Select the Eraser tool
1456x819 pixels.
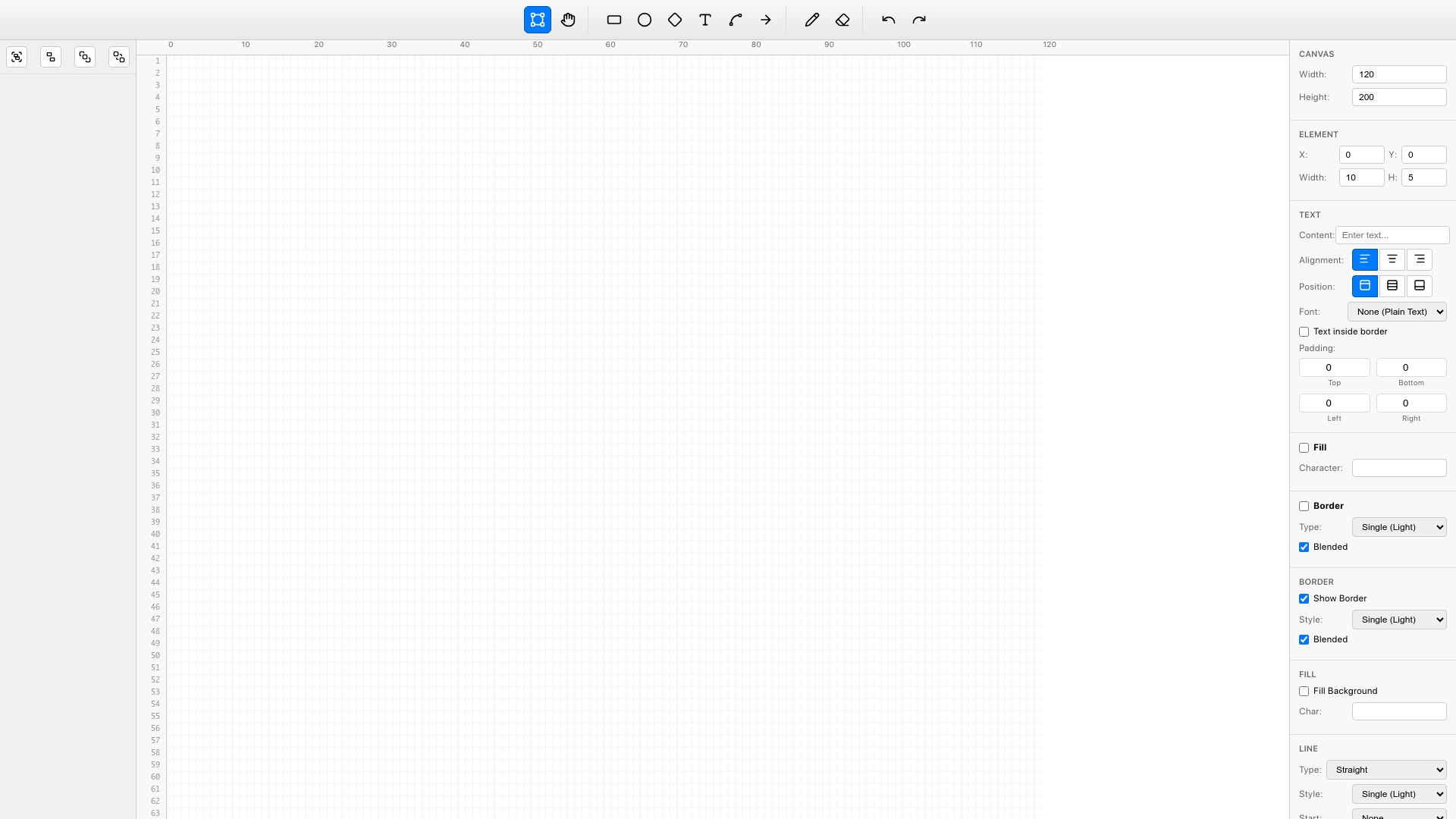(x=843, y=20)
